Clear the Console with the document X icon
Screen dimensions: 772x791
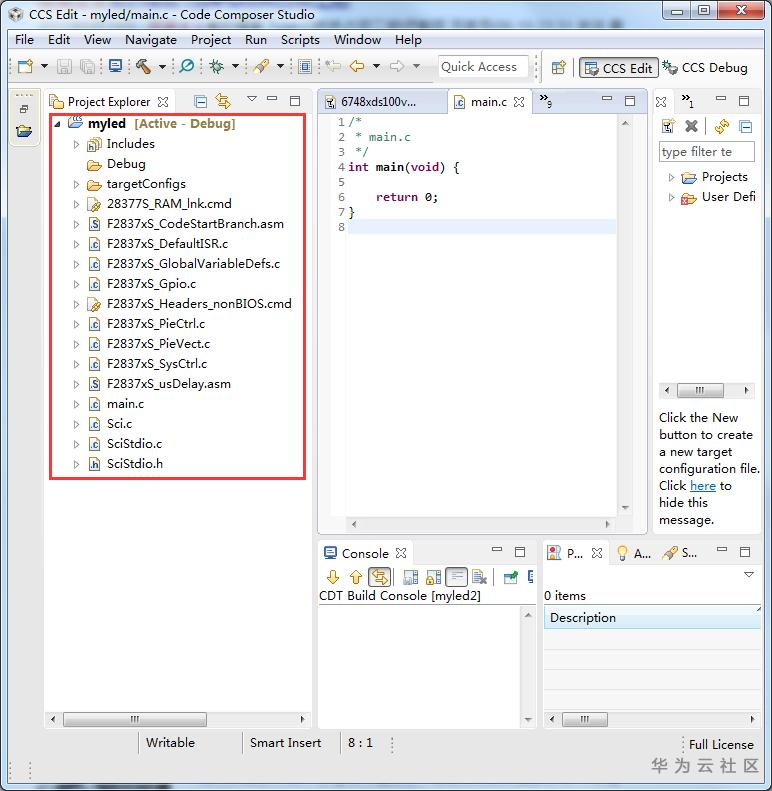pyautogui.click(x=479, y=577)
